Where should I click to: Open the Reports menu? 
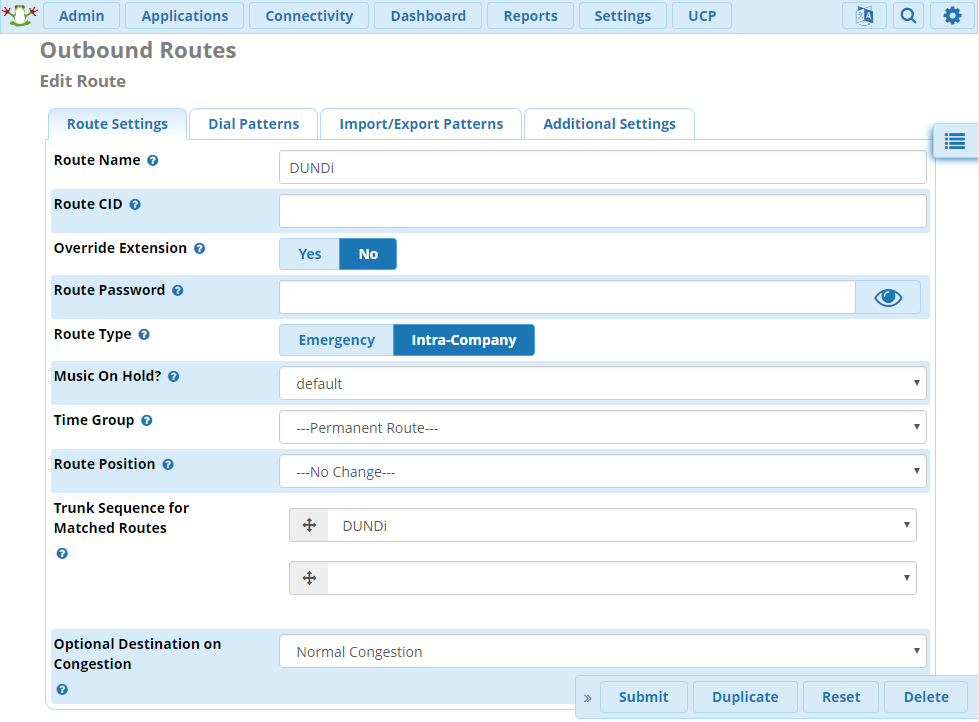point(530,15)
